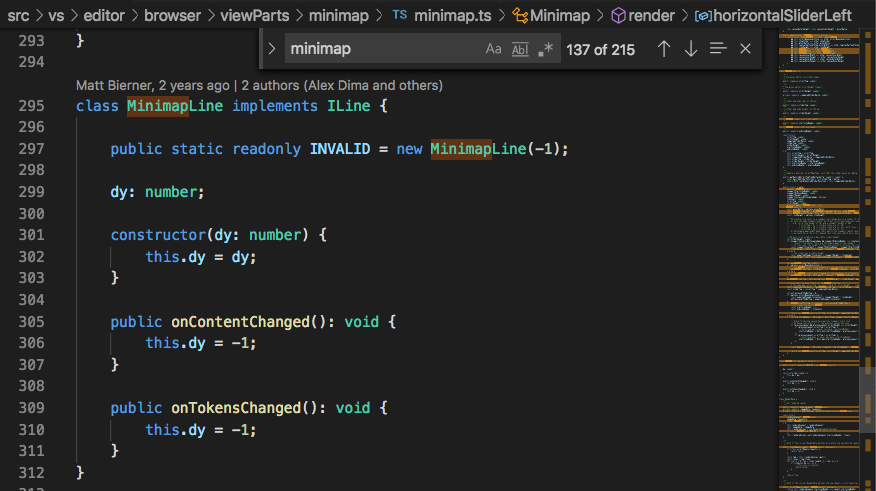The width and height of the screenshot is (876, 491).
Task: Go to previous match in find widget
Action: [x=664, y=49]
